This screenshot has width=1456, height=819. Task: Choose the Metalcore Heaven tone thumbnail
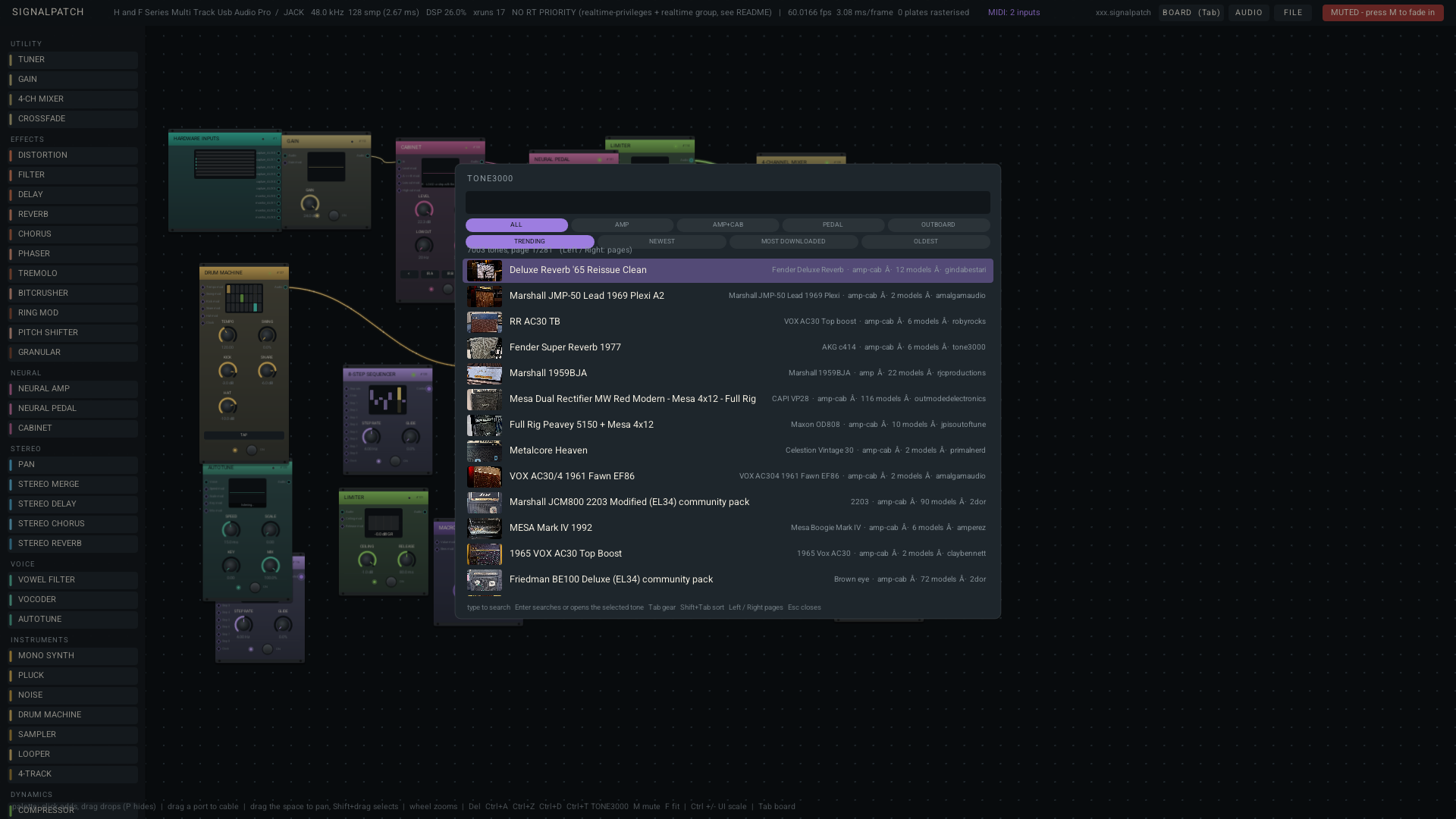(x=484, y=451)
